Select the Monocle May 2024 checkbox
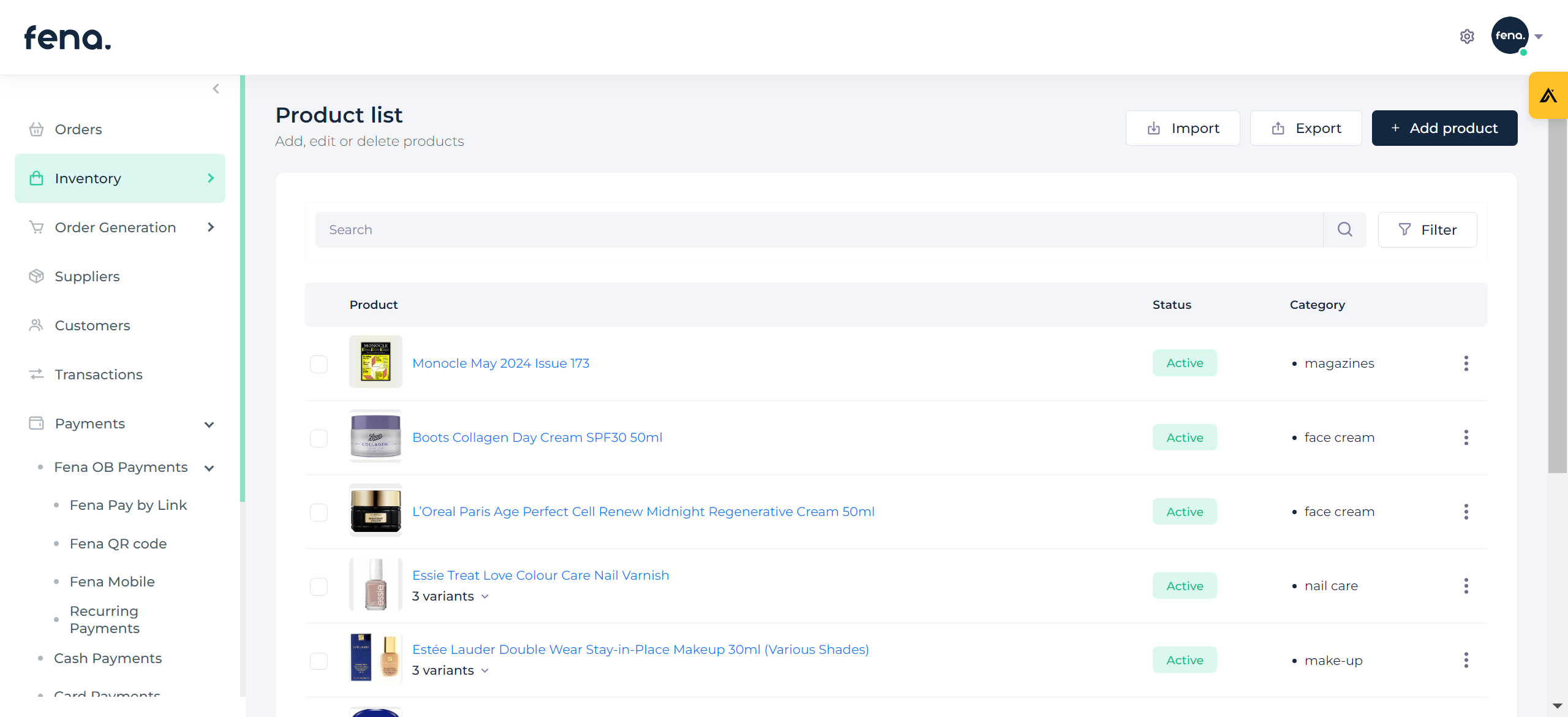The height and width of the screenshot is (717, 1568). tap(318, 364)
